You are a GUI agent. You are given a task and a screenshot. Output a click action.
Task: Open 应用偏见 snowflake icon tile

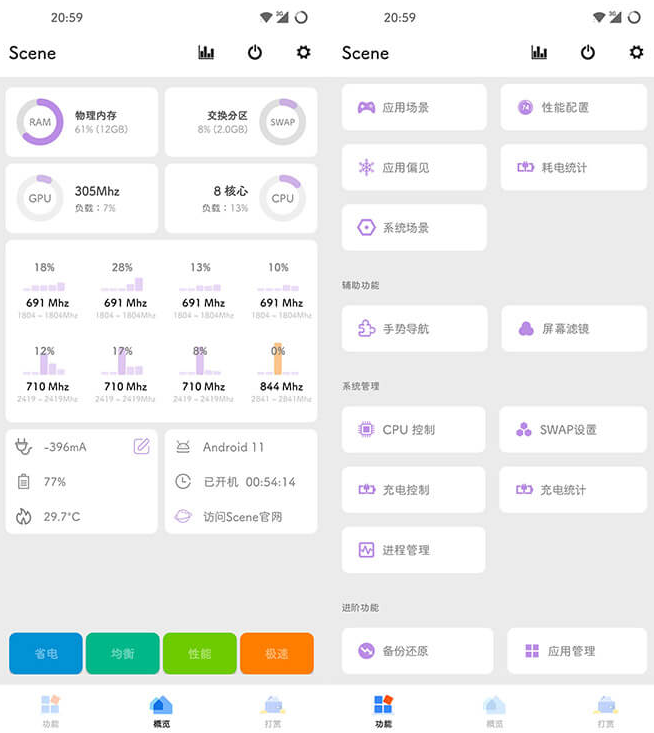[414, 168]
